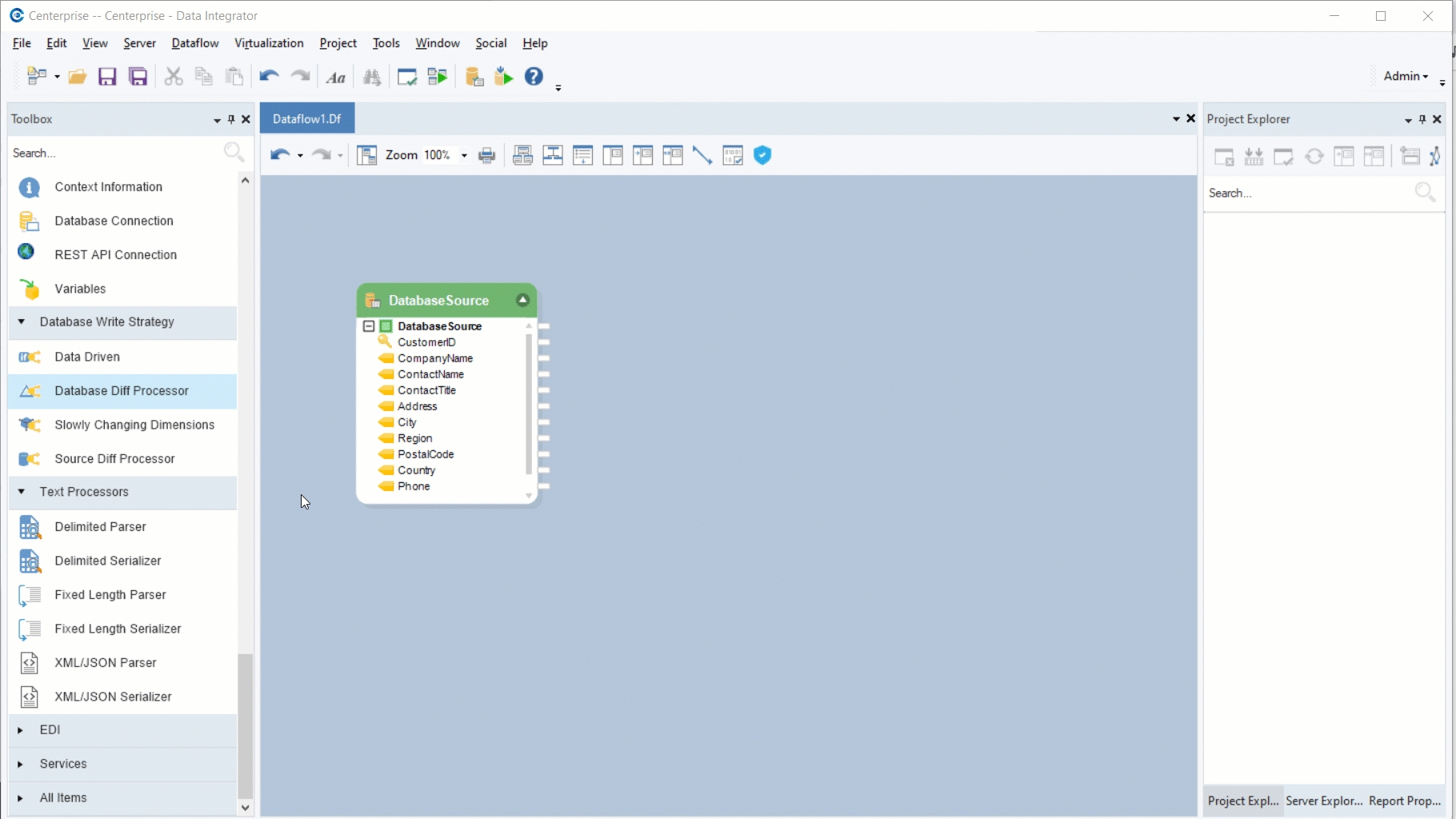Click the Help question mark icon
This screenshot has width=1456, height=819.
534,76
